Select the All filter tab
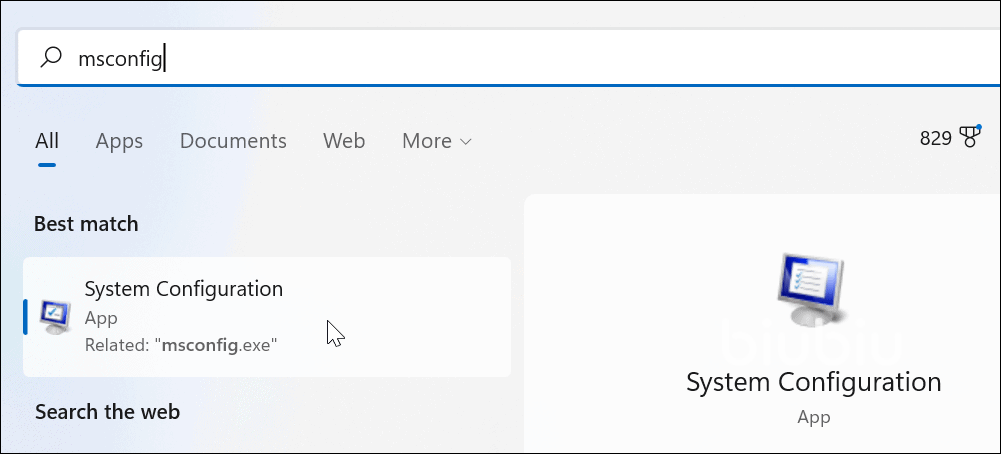Image resolution: width=1001 pixels, height=454 pixels. pyautogui.click(x=47, y=141)
